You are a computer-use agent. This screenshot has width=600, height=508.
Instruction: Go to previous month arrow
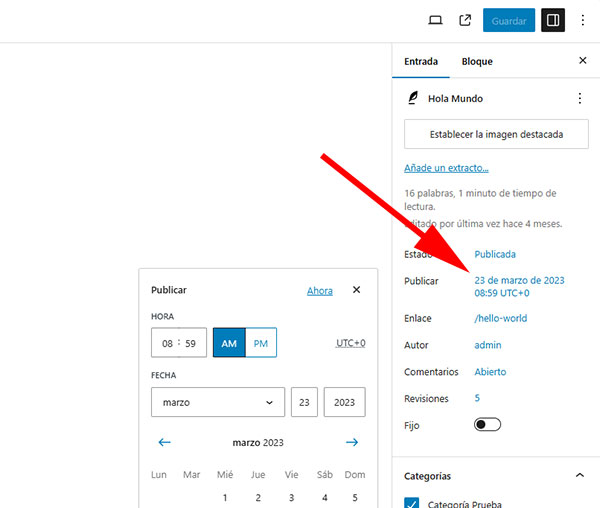[x=165, y=442]
